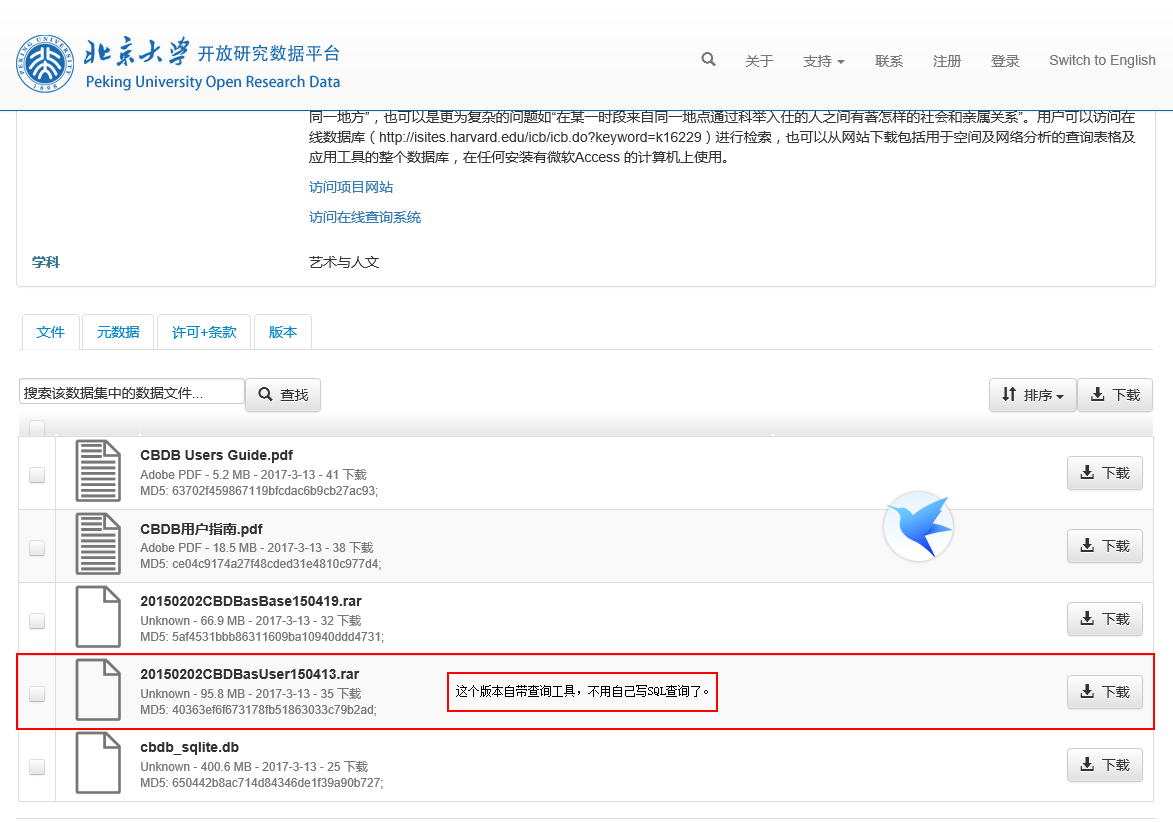The image size is (1173, 822).
Task: Check the checkbox for cbdb_sqlite.db
Action: (x=36, y=767)
